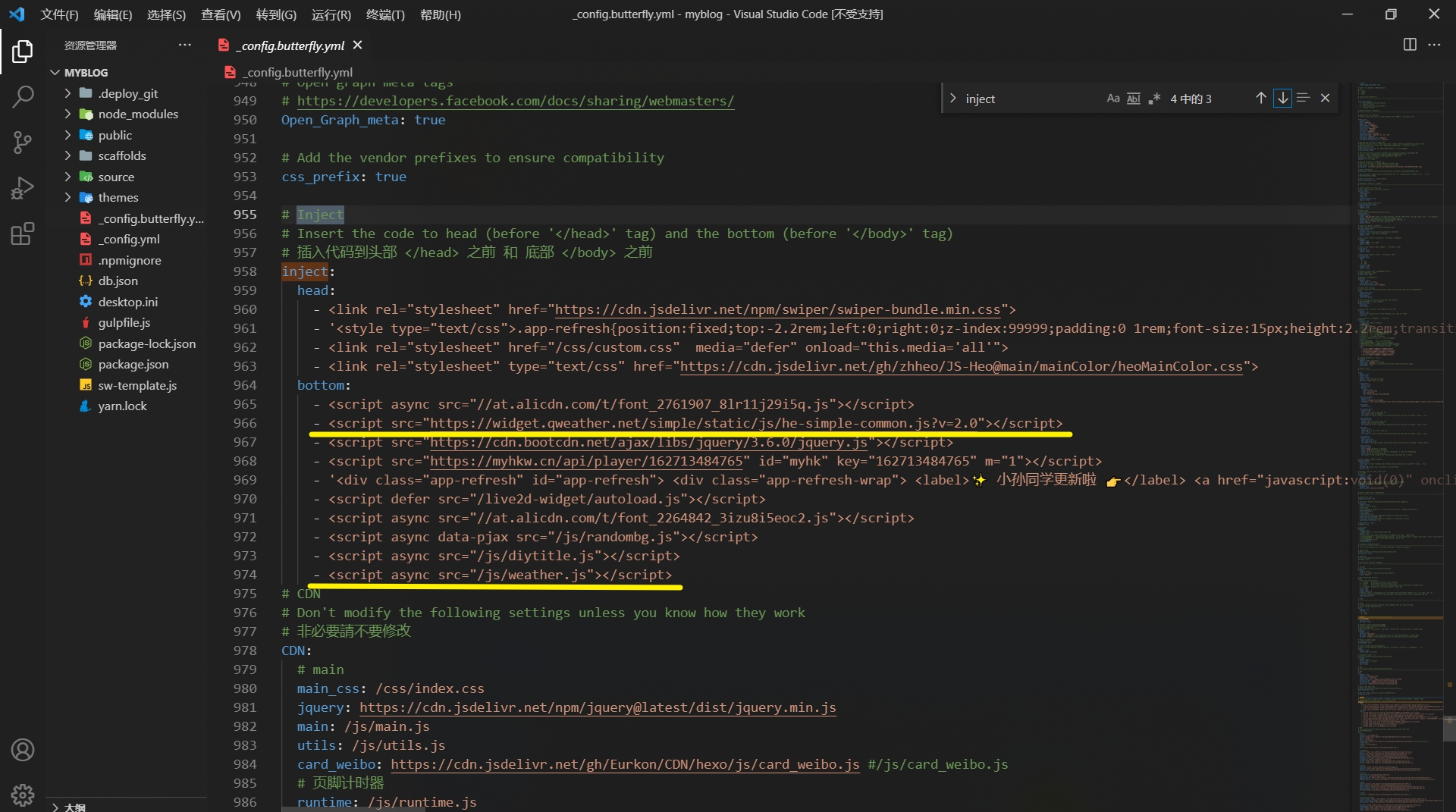Expand the themes folder
The width and height of the screenshot is (1456, 812).
[x=67, y=197]
